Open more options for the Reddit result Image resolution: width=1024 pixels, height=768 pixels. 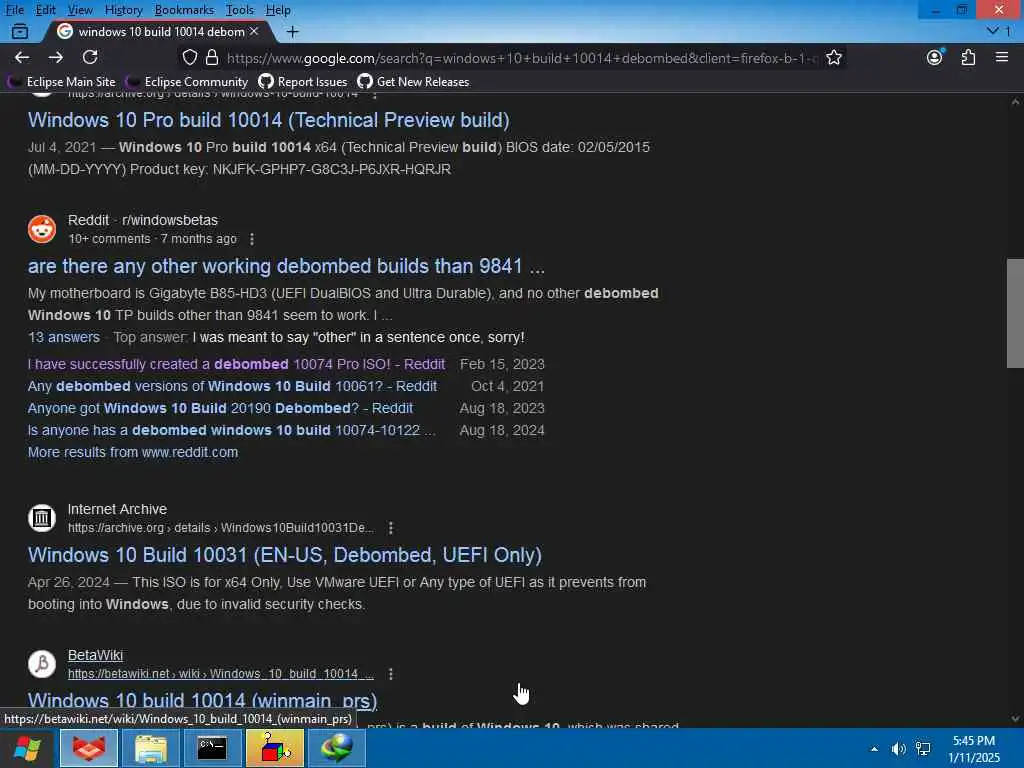point(252,239)
